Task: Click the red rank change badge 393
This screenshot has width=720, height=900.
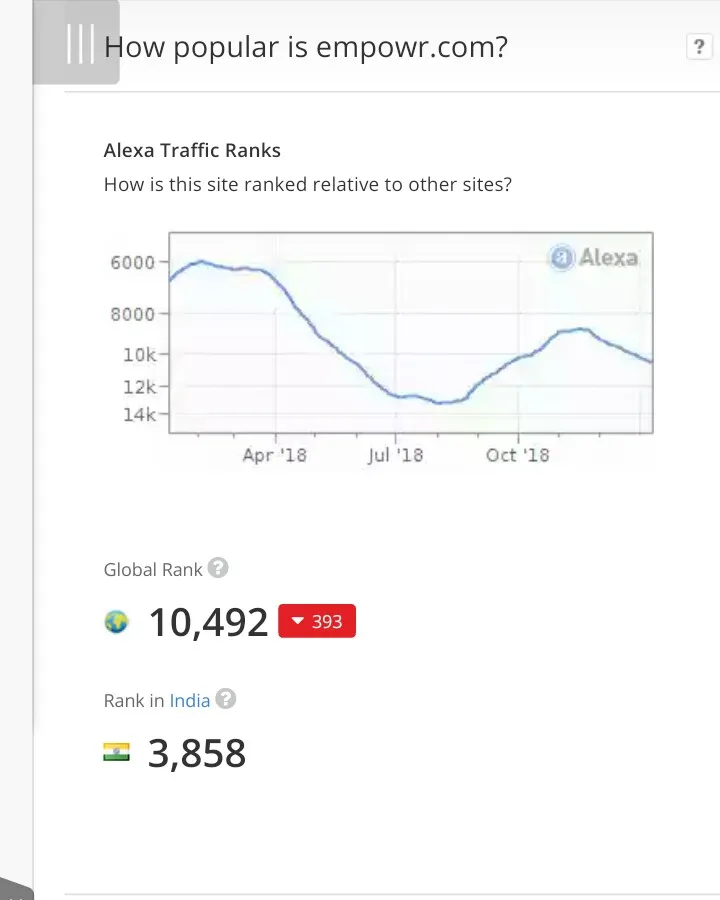Action: 317,621
